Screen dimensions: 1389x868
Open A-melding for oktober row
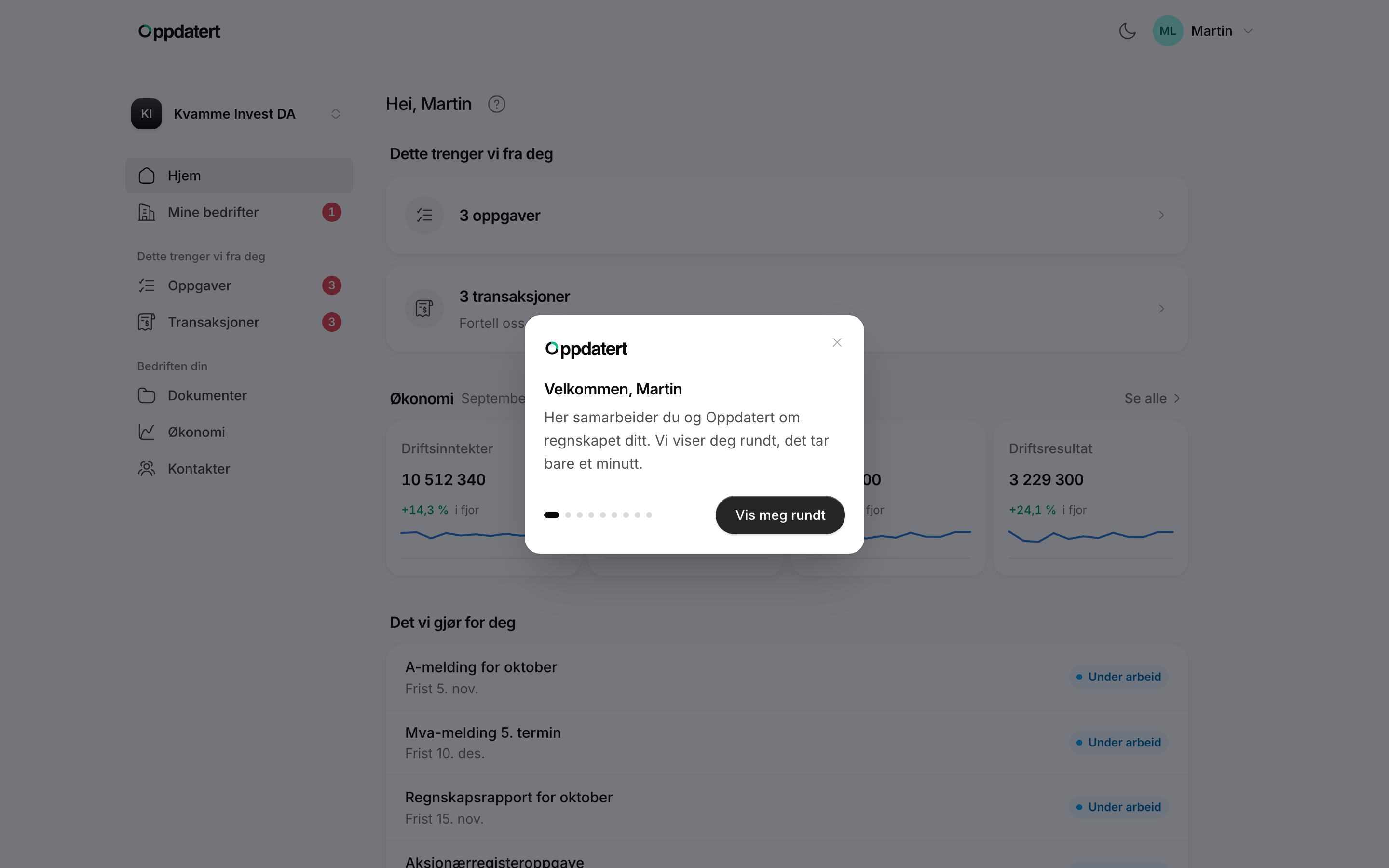click(x=786, y=678)
